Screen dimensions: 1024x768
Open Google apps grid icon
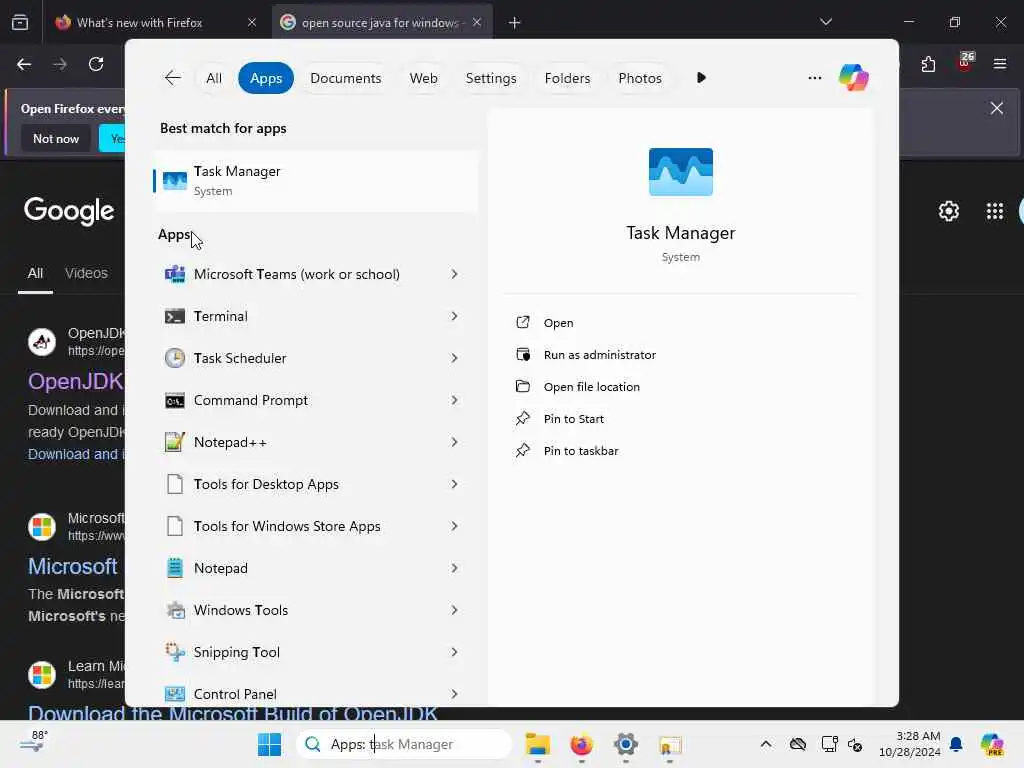click(x=995, y=211)
